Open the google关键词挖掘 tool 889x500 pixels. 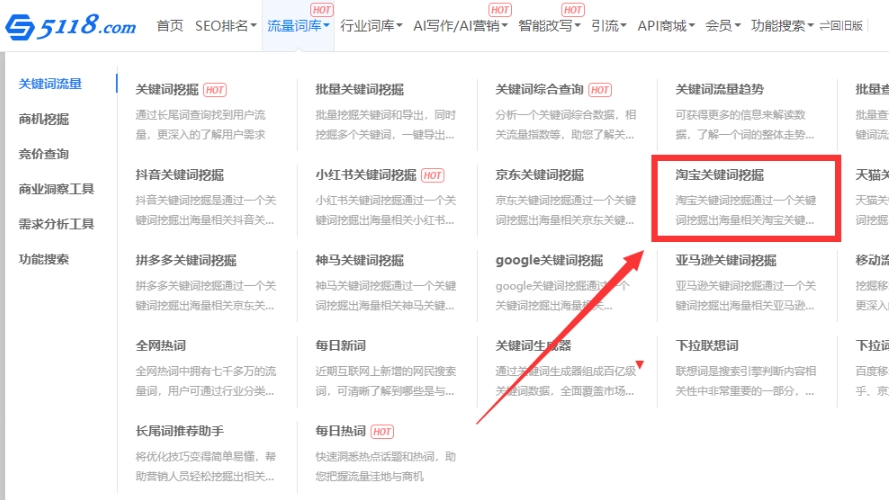coord(549,260)
